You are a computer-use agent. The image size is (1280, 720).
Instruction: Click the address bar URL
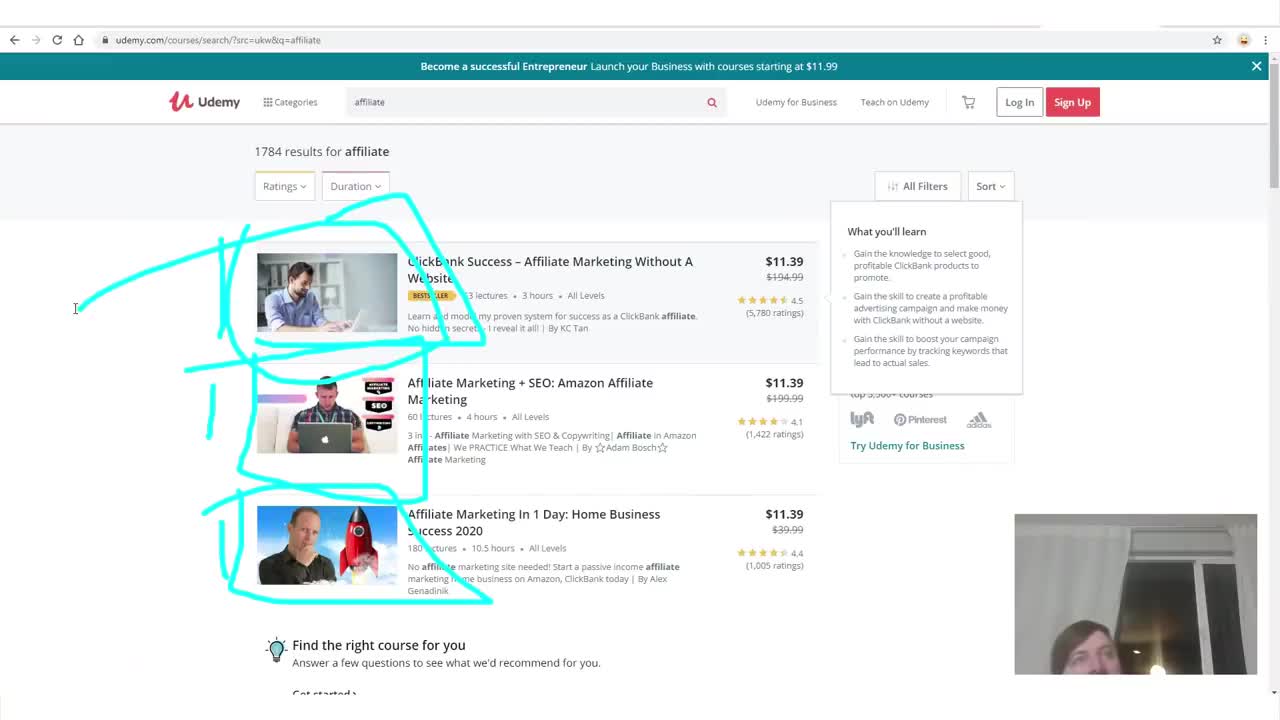[218, 40]
